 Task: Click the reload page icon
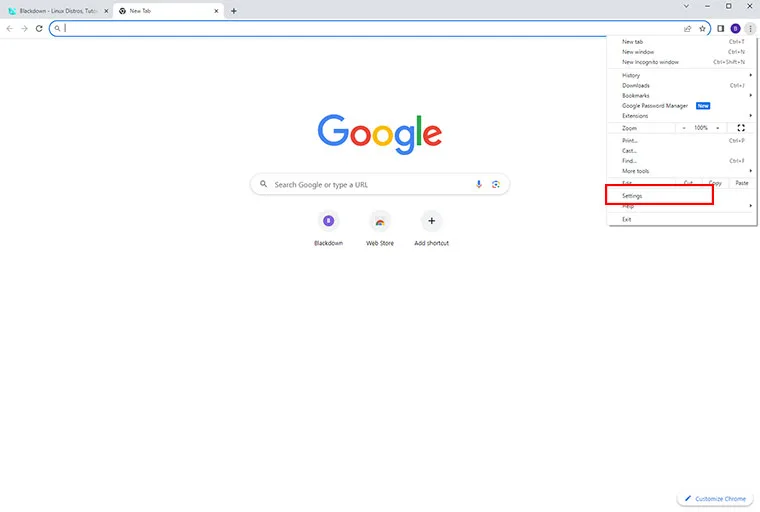point(39,28)
